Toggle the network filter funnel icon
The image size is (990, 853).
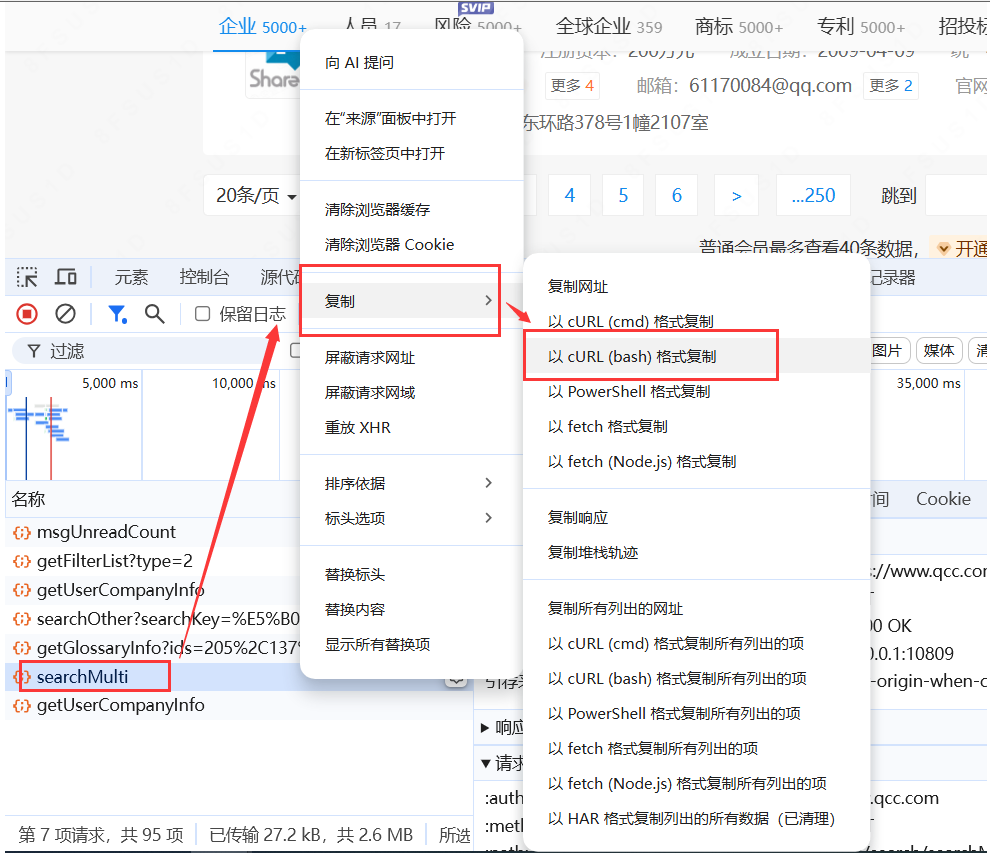[x=117, y=314]
